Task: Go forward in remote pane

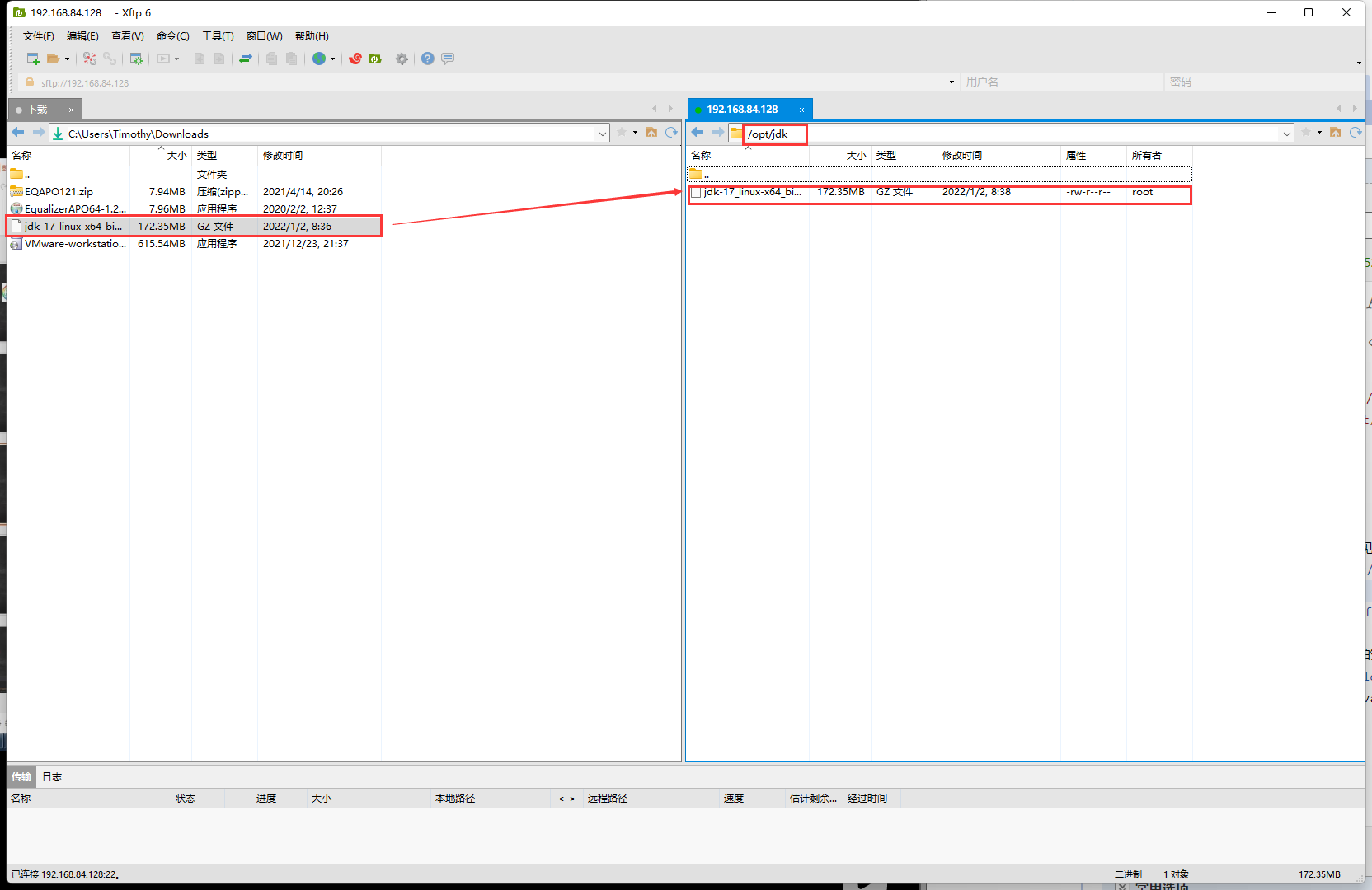Action: point(717,133)
